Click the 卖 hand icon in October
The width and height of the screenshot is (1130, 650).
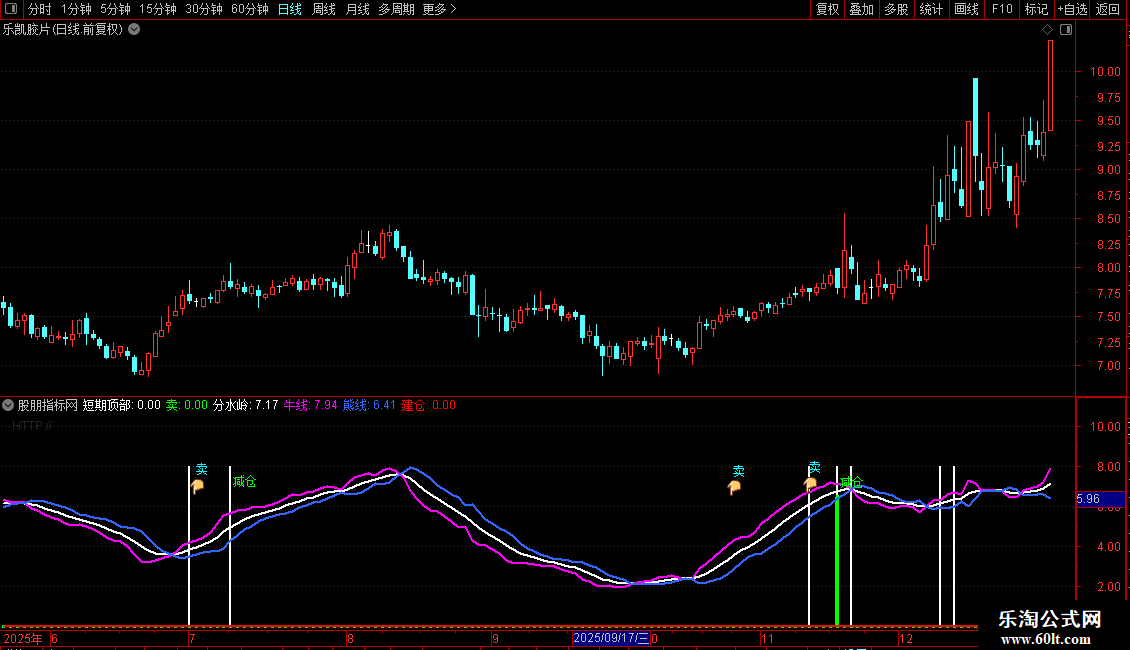pos(734,488)
